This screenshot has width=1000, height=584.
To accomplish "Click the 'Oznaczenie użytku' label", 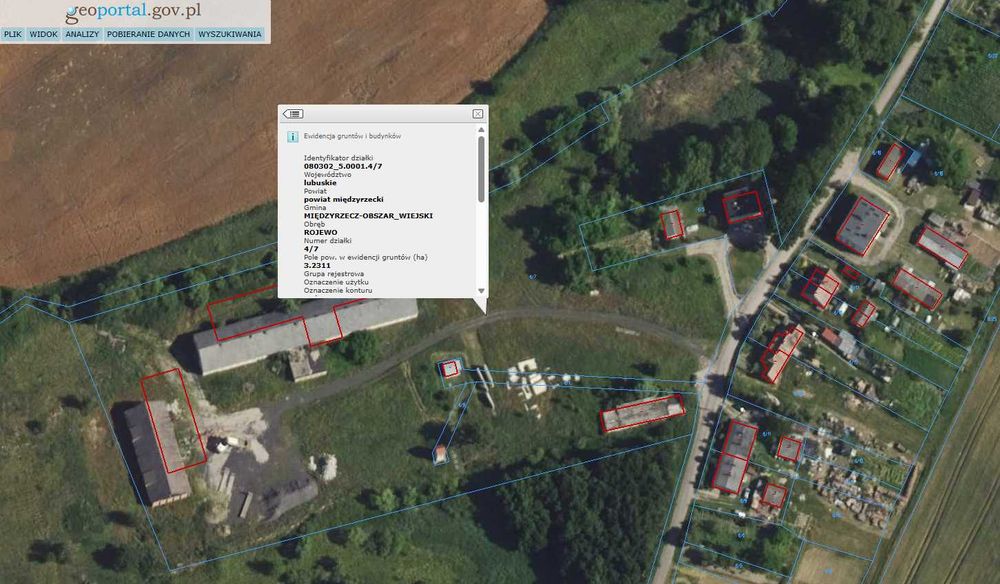I will (x=336, y=282).
